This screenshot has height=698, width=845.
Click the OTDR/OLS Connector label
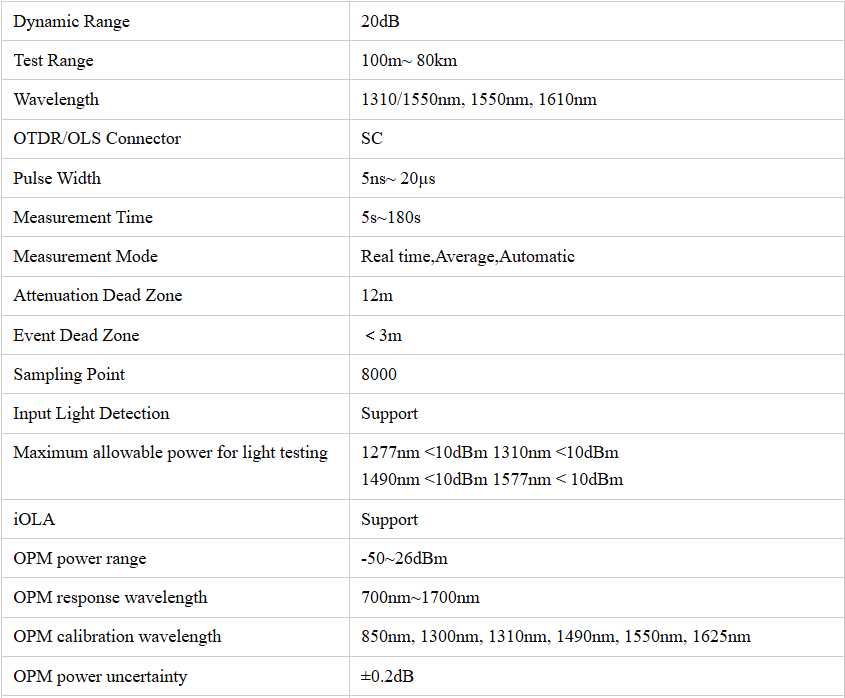(97, 138)
